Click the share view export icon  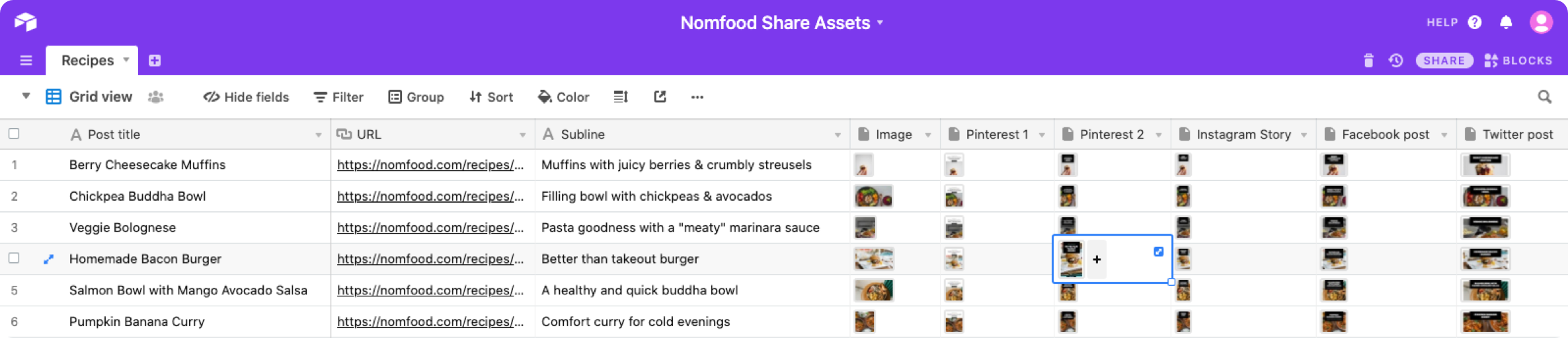(660, 97)
